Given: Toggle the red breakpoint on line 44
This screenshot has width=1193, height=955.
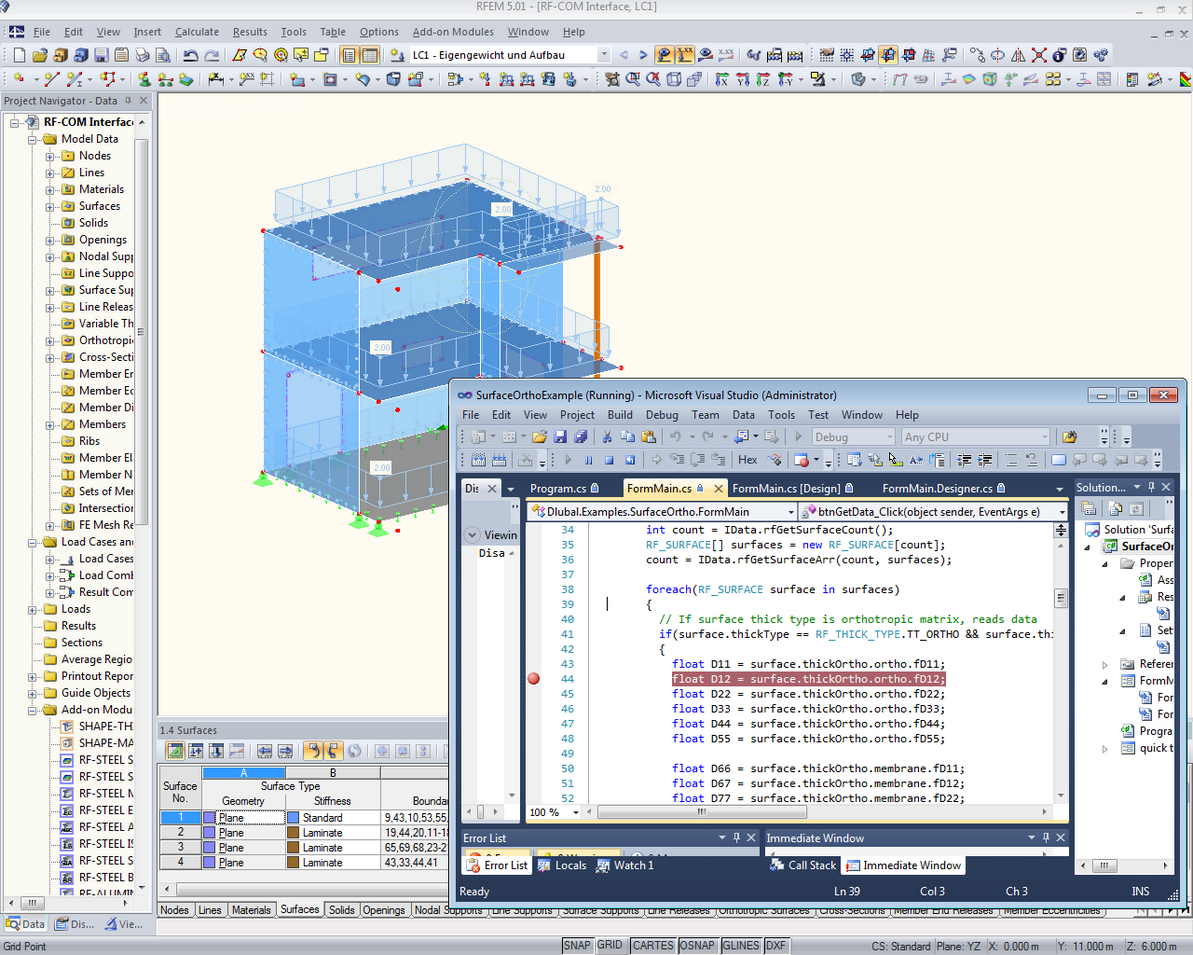Looking at the screenshot, I should (x=534, y=679).
